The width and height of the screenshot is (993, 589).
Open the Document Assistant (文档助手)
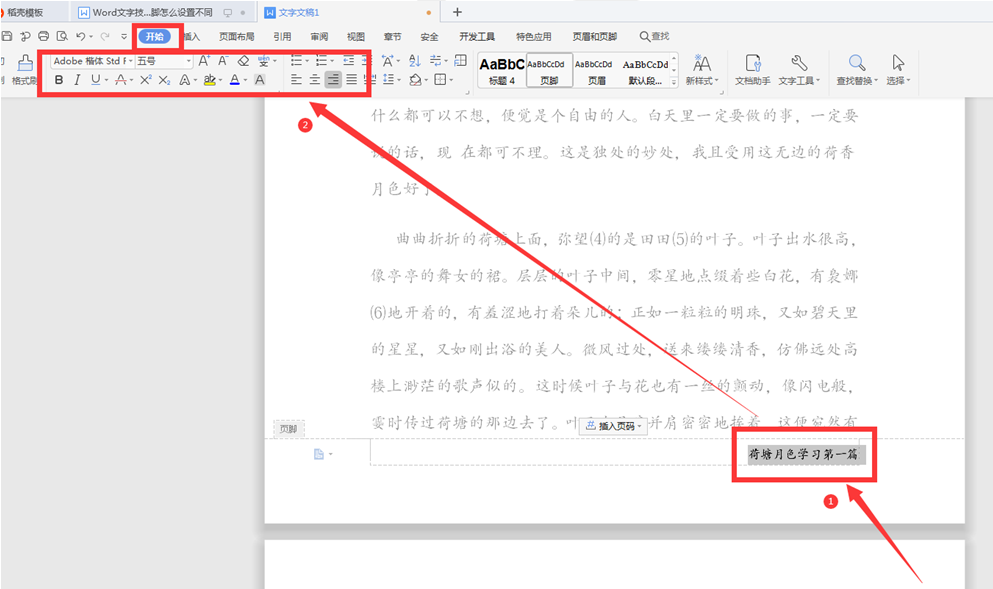pyautogui.click(x=752, y=70)
